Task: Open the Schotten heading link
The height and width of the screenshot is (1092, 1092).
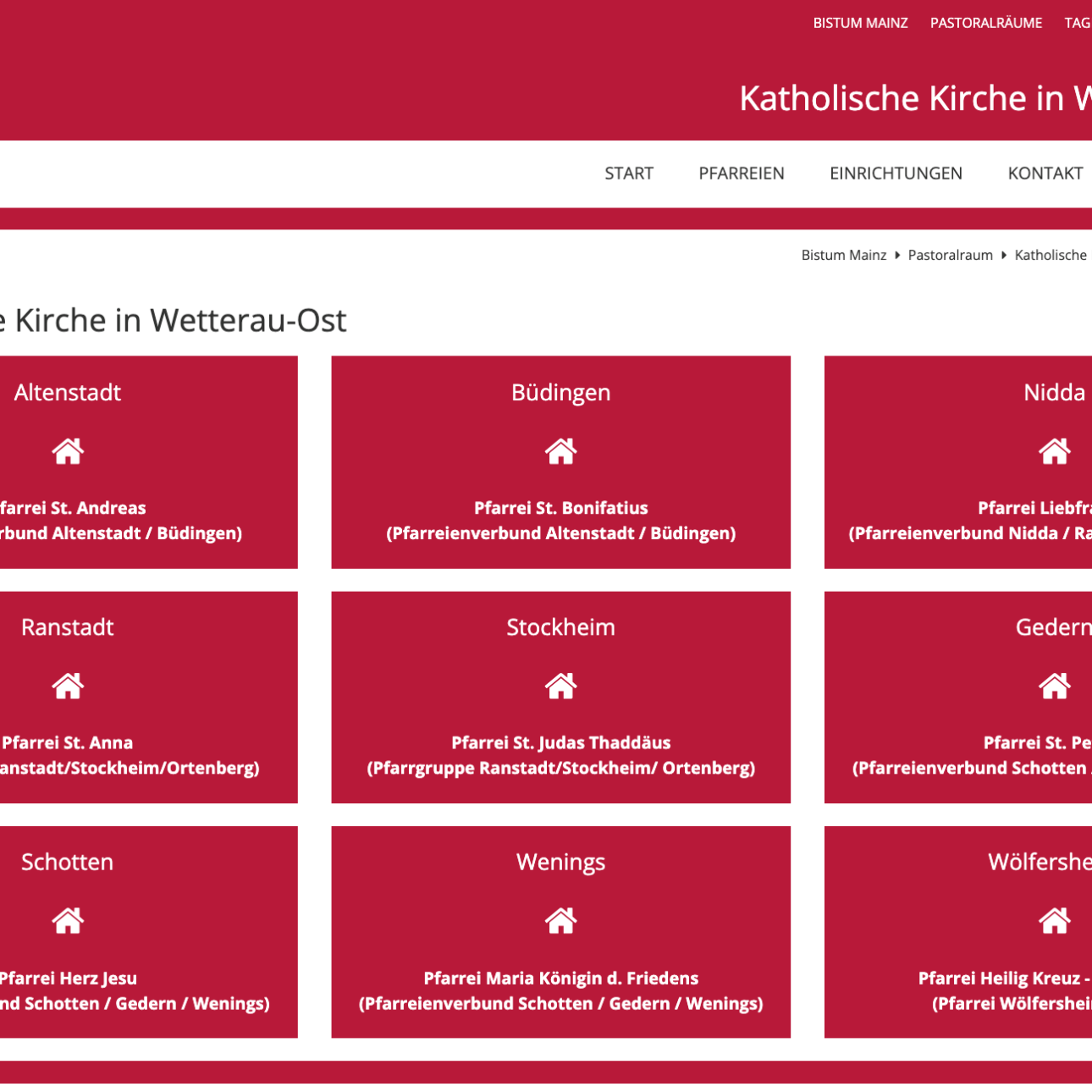Action: [x=68, y=862]
